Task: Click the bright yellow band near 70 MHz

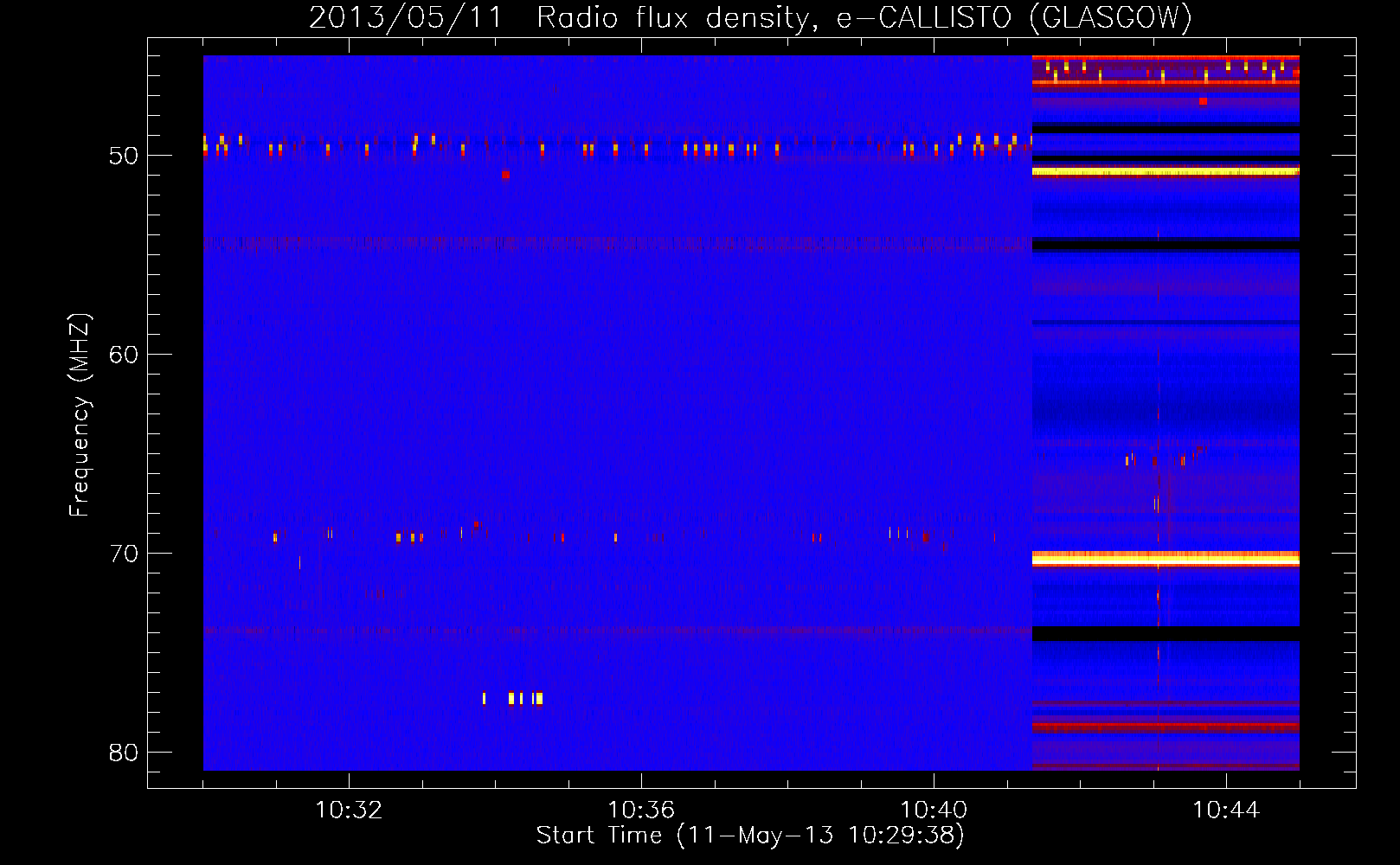Action: coord(1166,560)
